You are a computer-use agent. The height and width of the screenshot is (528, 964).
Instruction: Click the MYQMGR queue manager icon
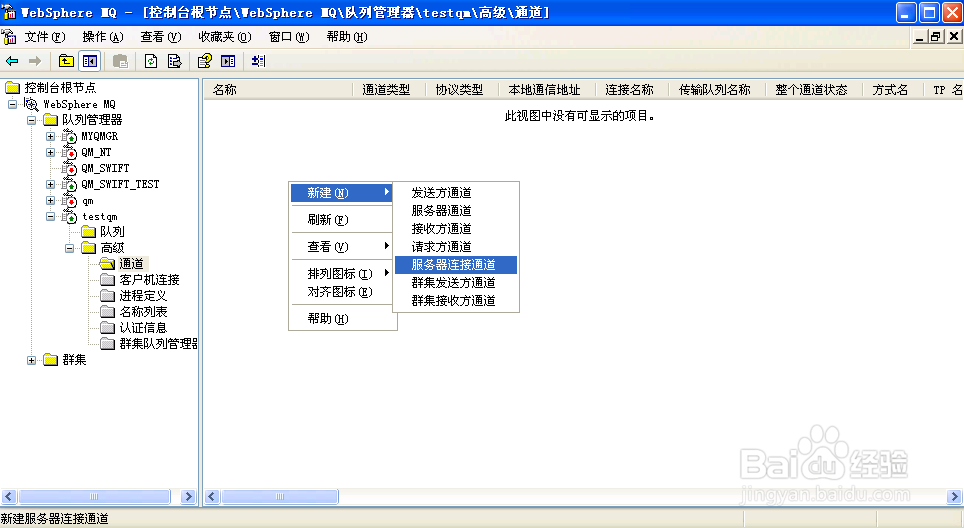coord(69,136)
